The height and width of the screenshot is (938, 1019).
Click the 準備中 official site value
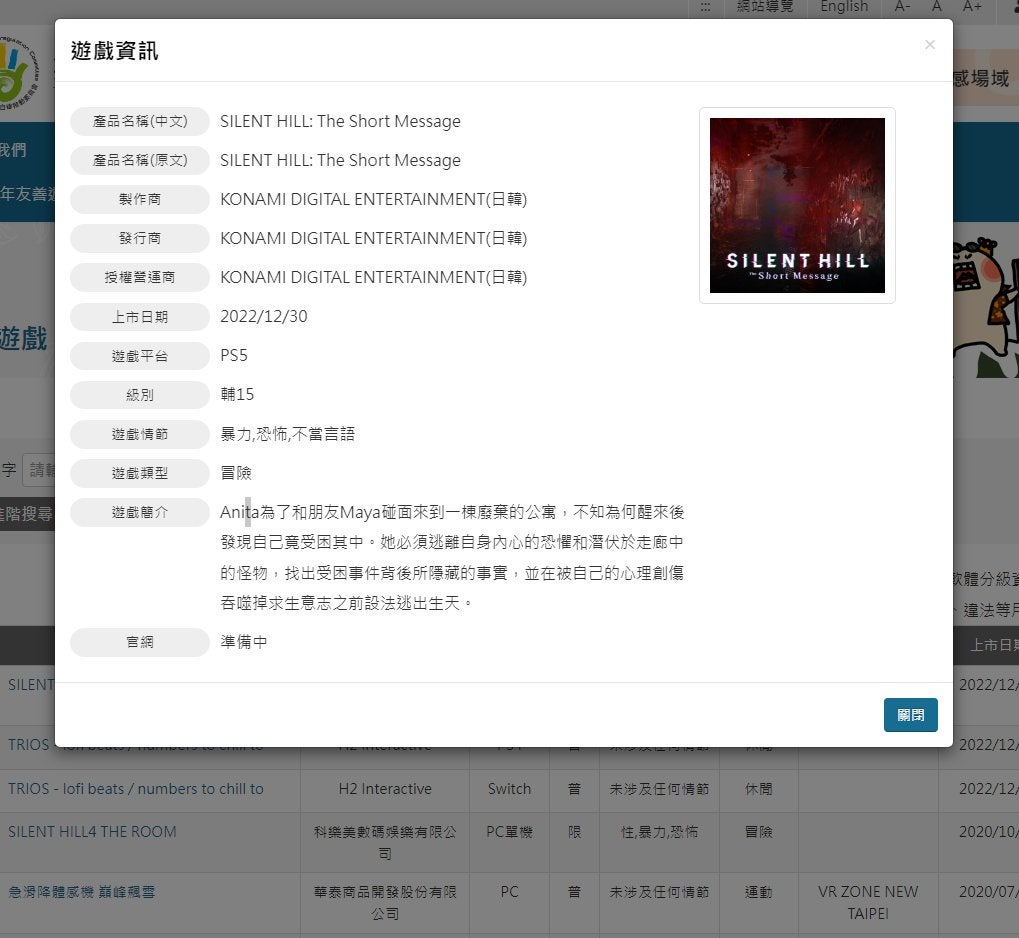244,642
